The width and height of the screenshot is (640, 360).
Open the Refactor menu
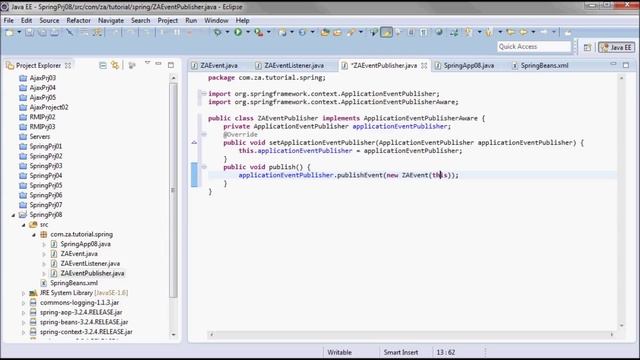pos(78,20)
